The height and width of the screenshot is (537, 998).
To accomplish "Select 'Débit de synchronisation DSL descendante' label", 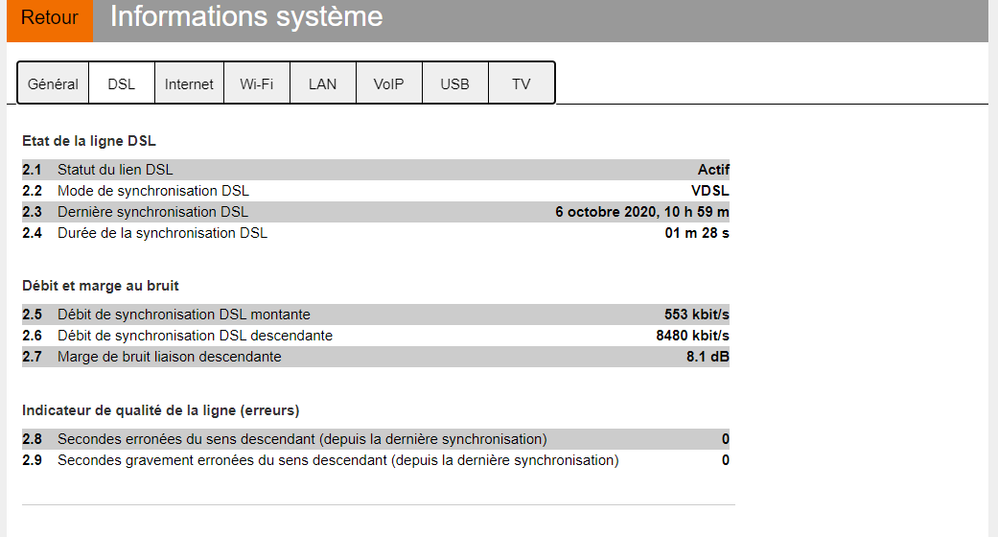I will point(195,335).
